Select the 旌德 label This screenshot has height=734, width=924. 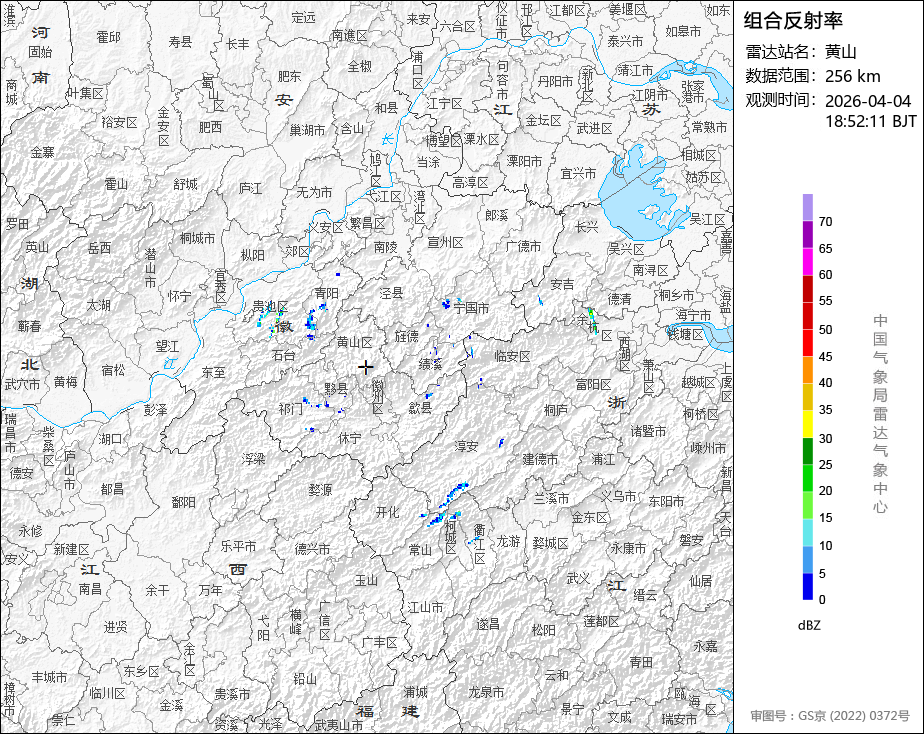point(407,336)
